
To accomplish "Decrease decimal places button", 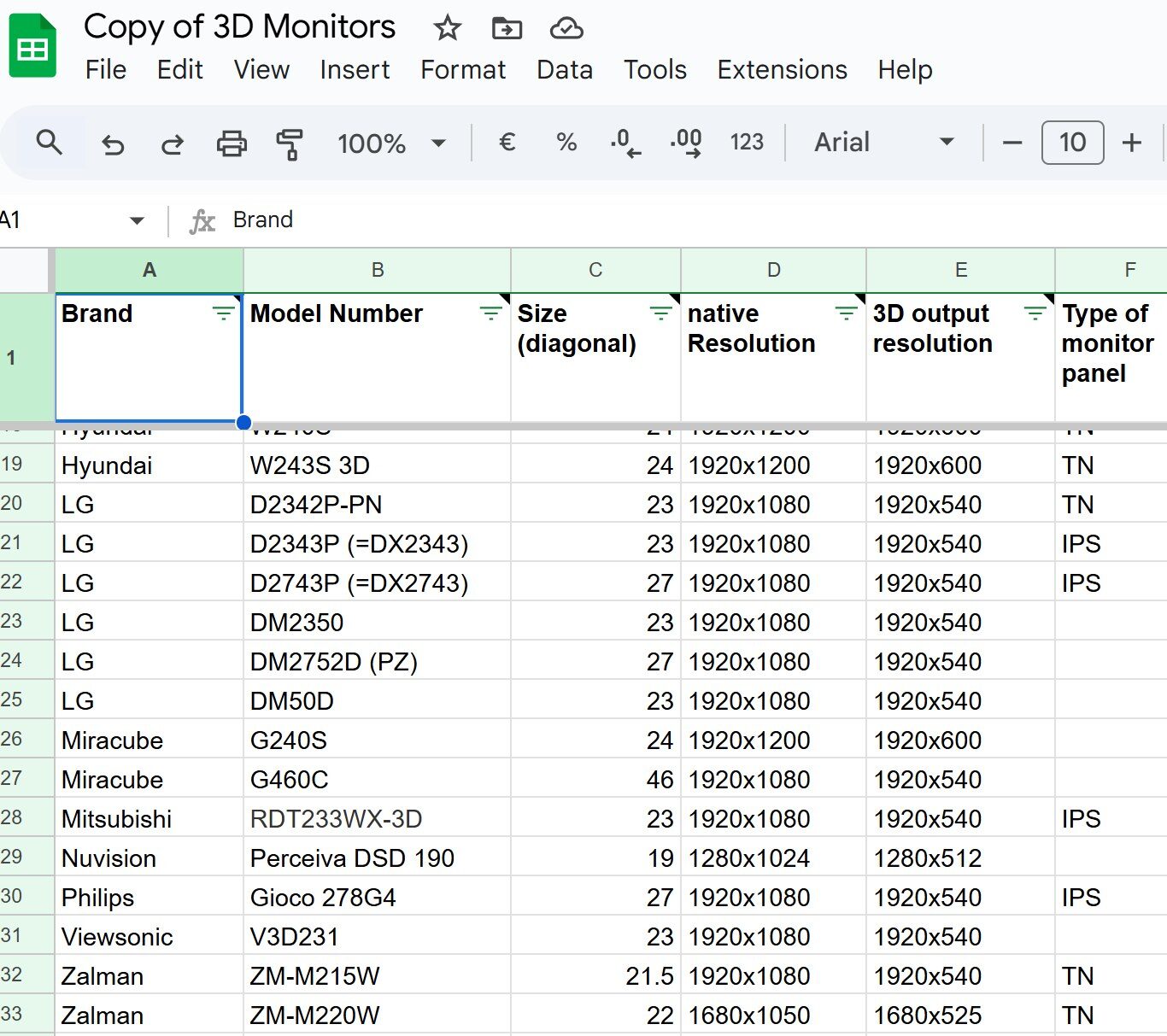I will [625, 143].
